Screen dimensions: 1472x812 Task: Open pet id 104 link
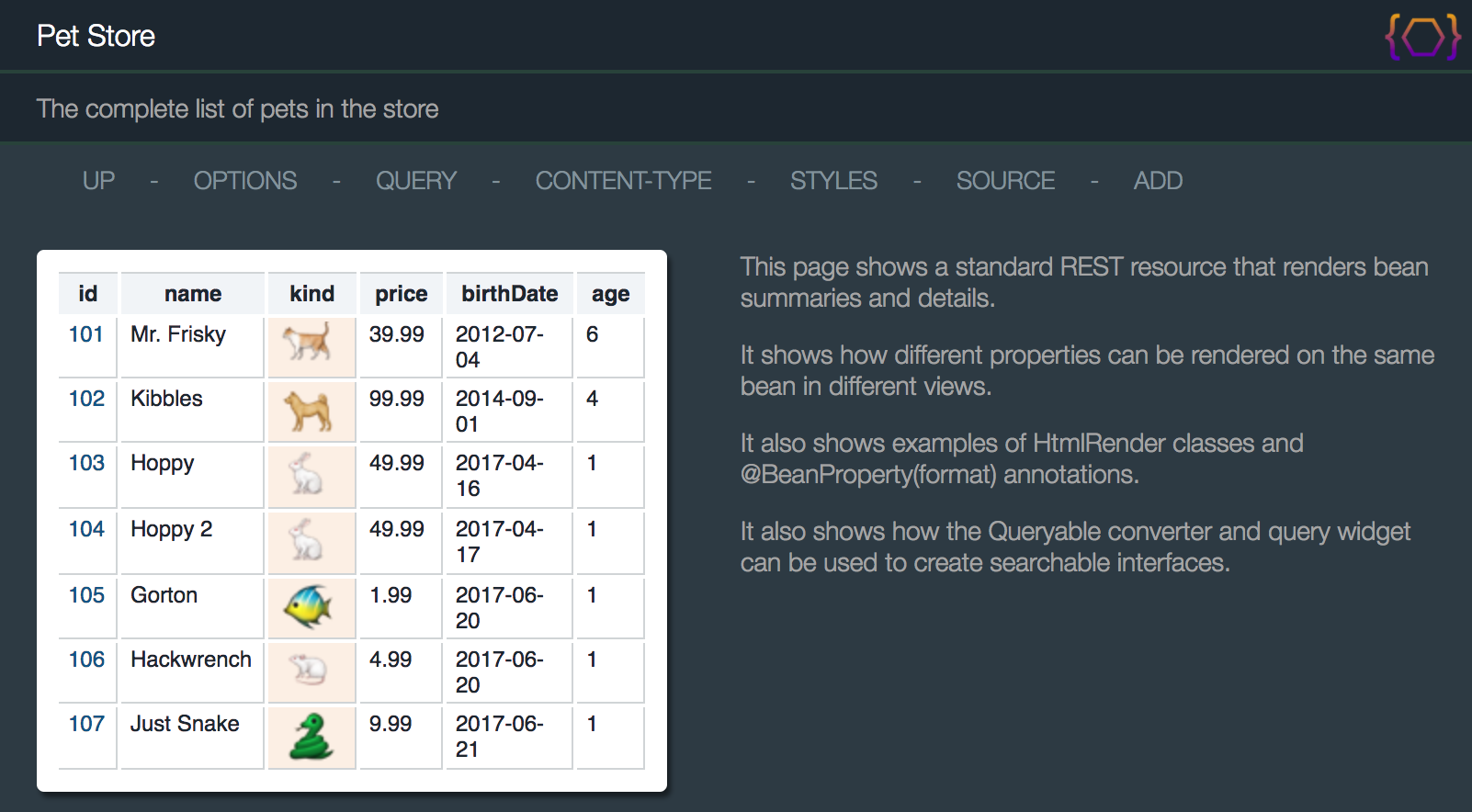[x=86, y=529]
